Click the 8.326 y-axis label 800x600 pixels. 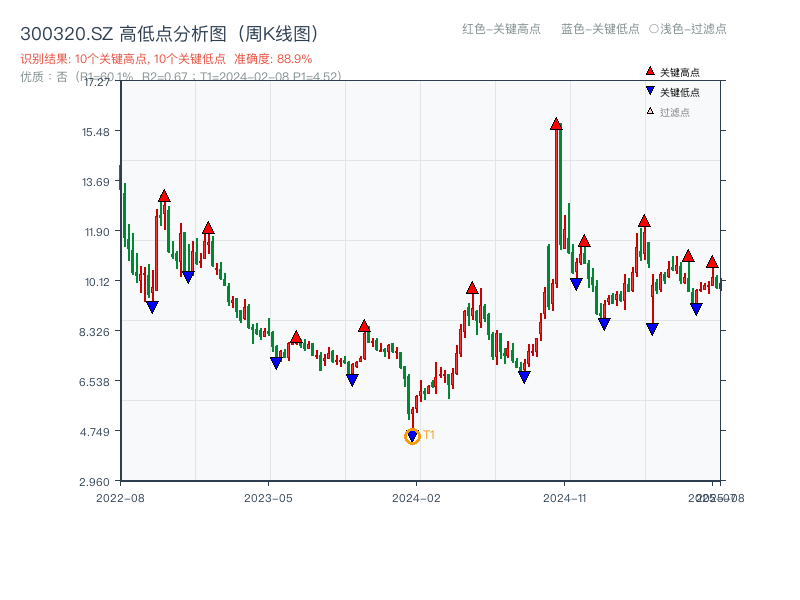click(94, 332)
